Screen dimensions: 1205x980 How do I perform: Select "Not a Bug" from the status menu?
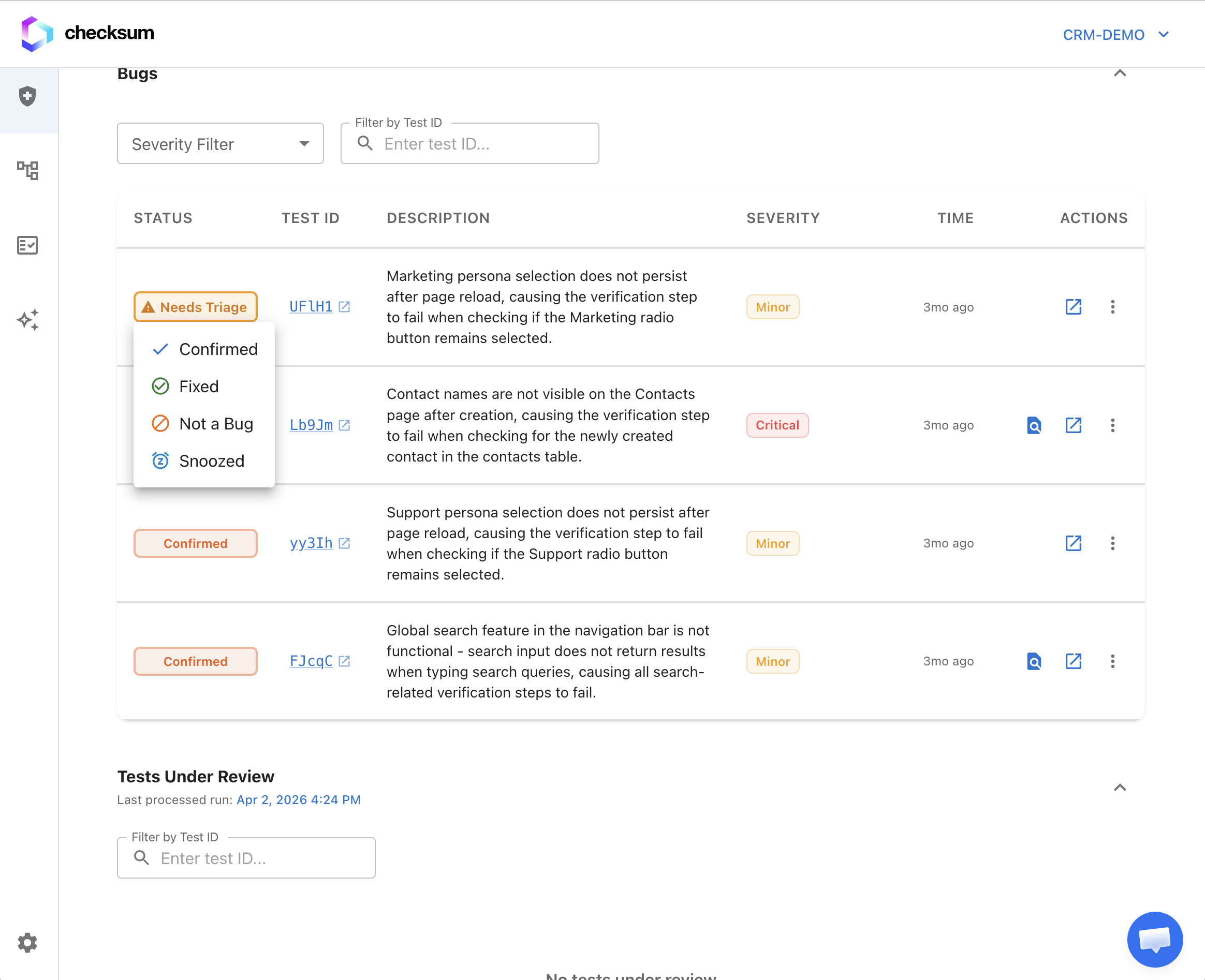[216, 423]
